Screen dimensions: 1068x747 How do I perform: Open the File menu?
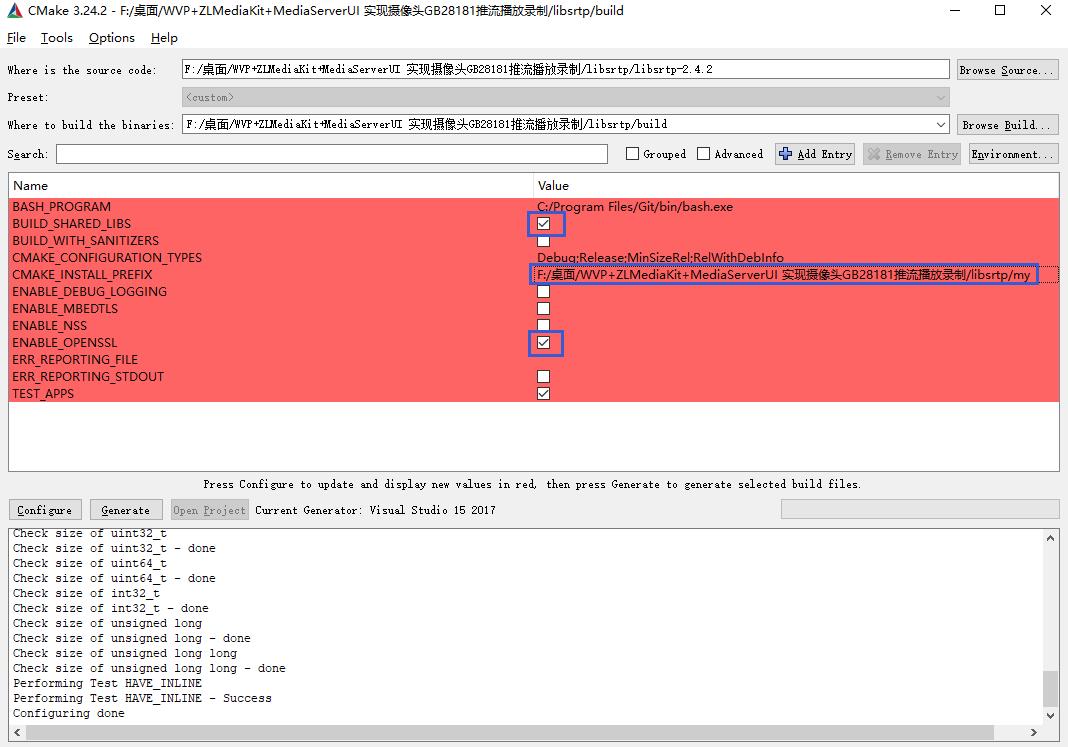tap(16, 38)
